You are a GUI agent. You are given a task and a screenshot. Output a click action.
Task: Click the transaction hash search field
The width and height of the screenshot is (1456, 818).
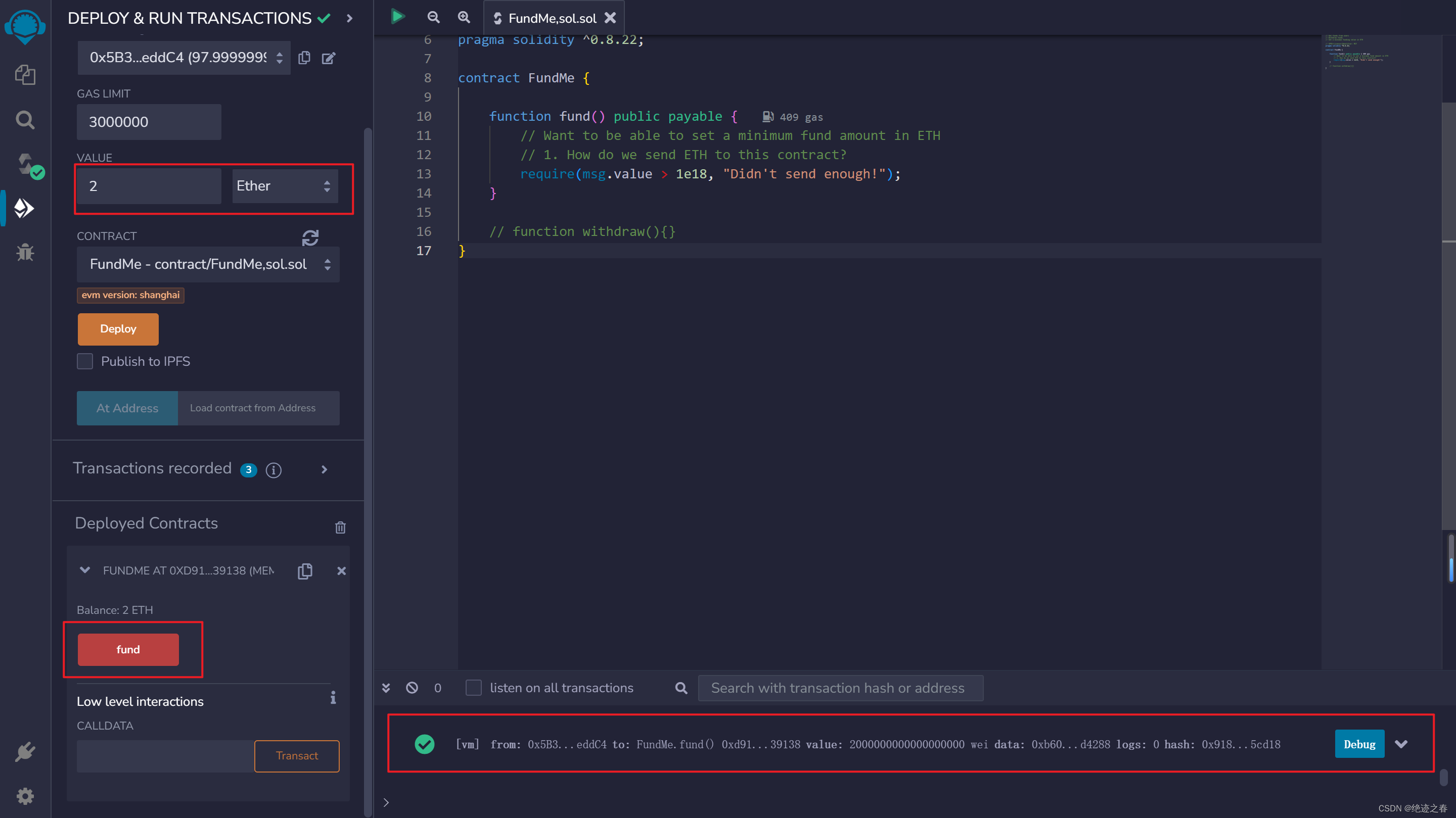(x=840, y=688)
